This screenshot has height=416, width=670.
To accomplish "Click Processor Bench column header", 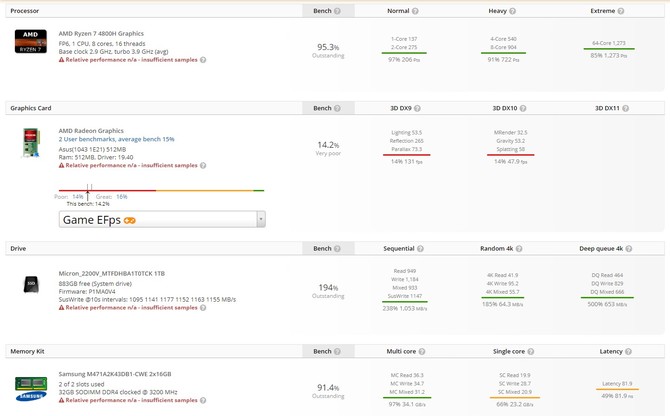I will coord(328,11).
